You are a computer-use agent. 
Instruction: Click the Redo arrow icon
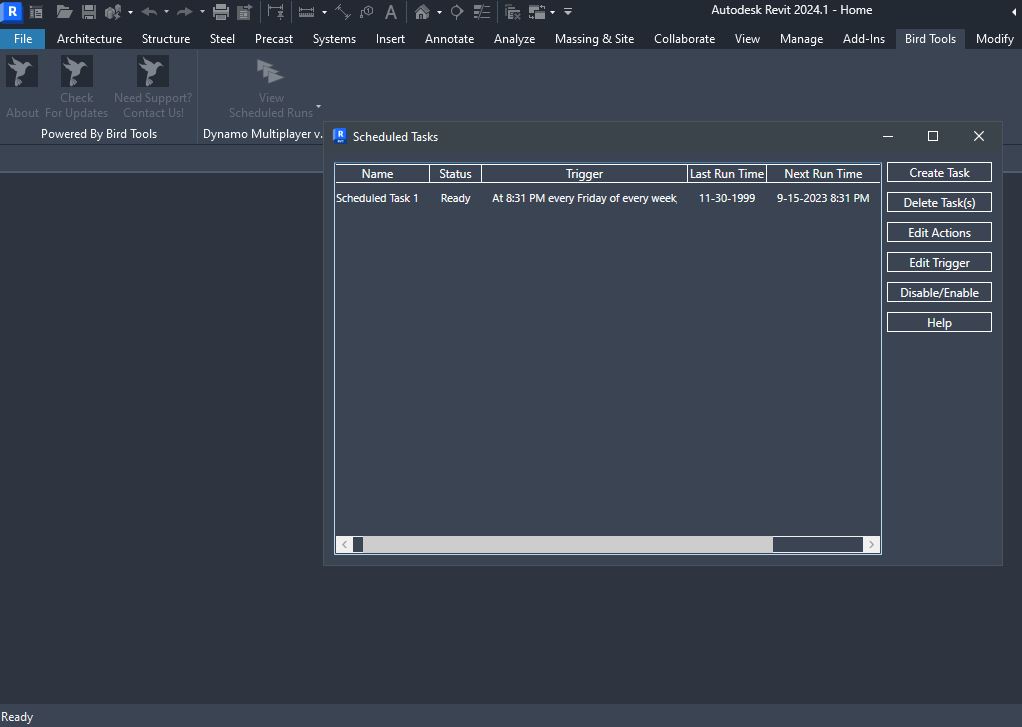pos(185,12)
